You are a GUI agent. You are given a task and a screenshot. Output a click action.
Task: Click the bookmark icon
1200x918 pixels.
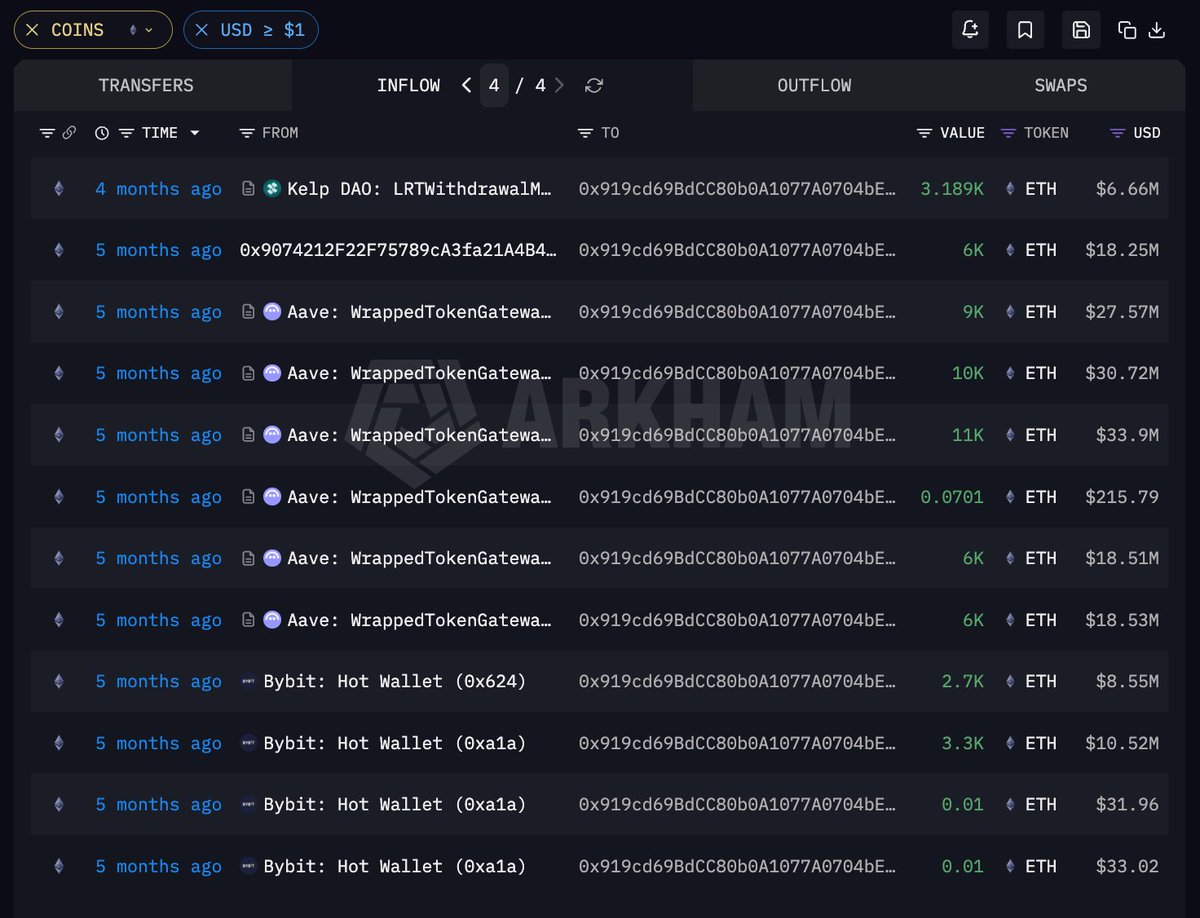(1025, 30)
